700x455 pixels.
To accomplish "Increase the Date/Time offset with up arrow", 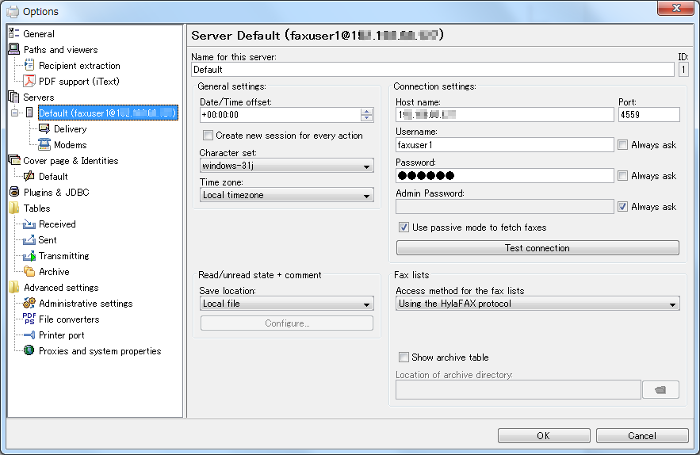I will (x=367, y=111).
